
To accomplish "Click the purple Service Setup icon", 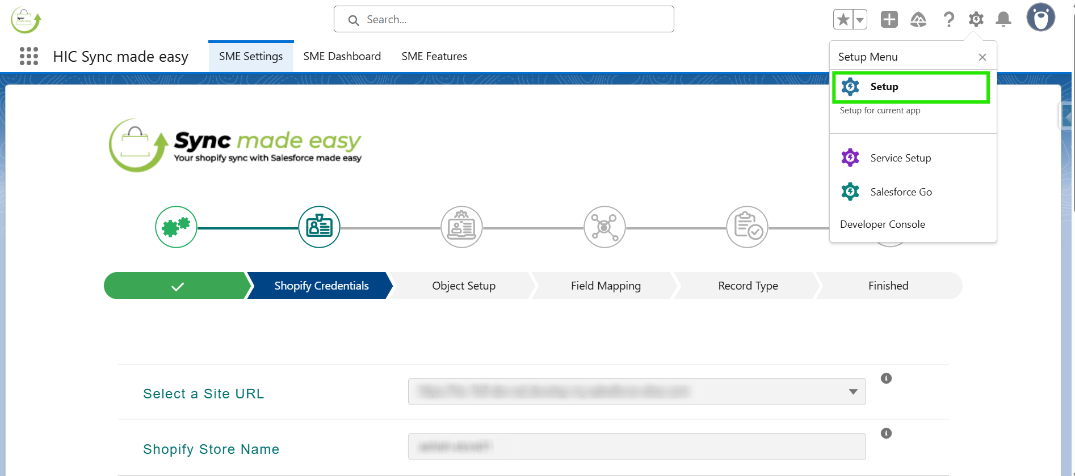I will click(x=850, y=158).
